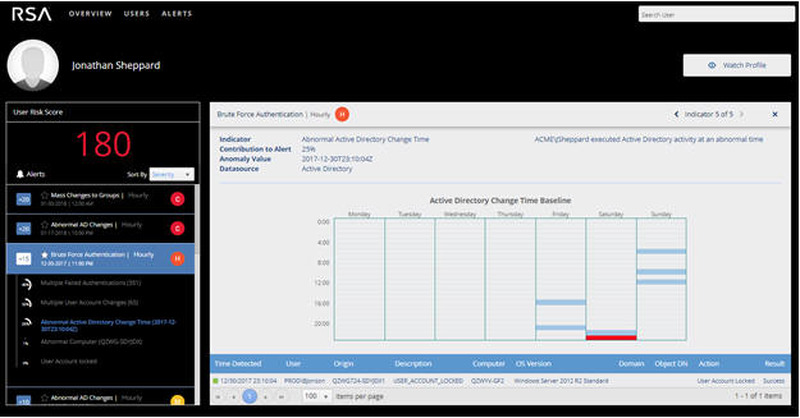Click the Watch Profile button

[x=736, y=65]
